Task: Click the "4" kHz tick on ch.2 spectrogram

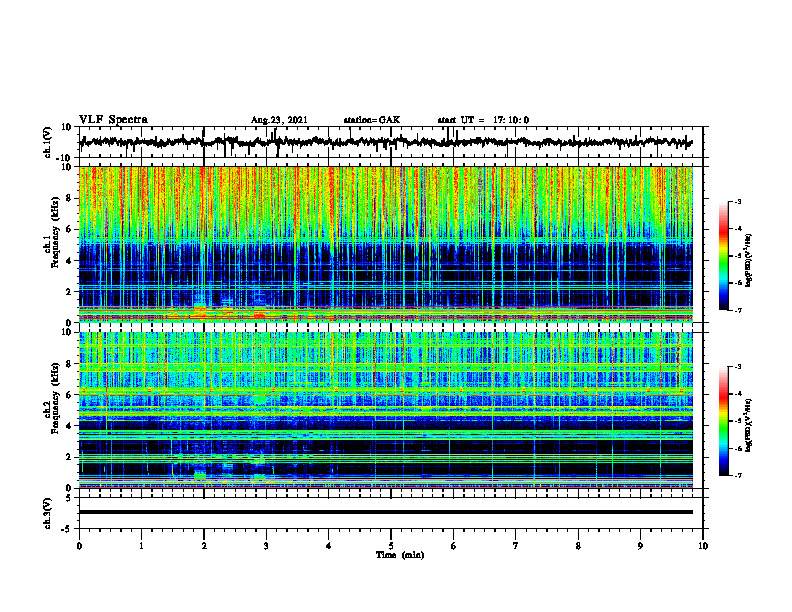Action: (x=69, y=426)
